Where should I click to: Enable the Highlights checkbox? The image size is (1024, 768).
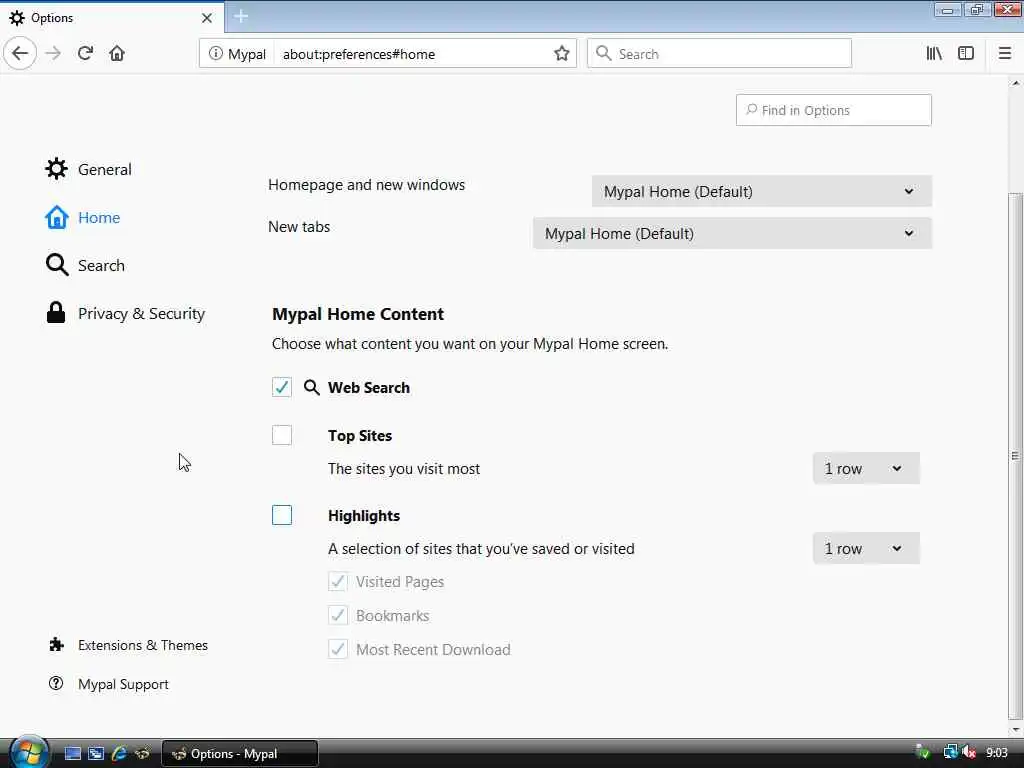(282, 515)
